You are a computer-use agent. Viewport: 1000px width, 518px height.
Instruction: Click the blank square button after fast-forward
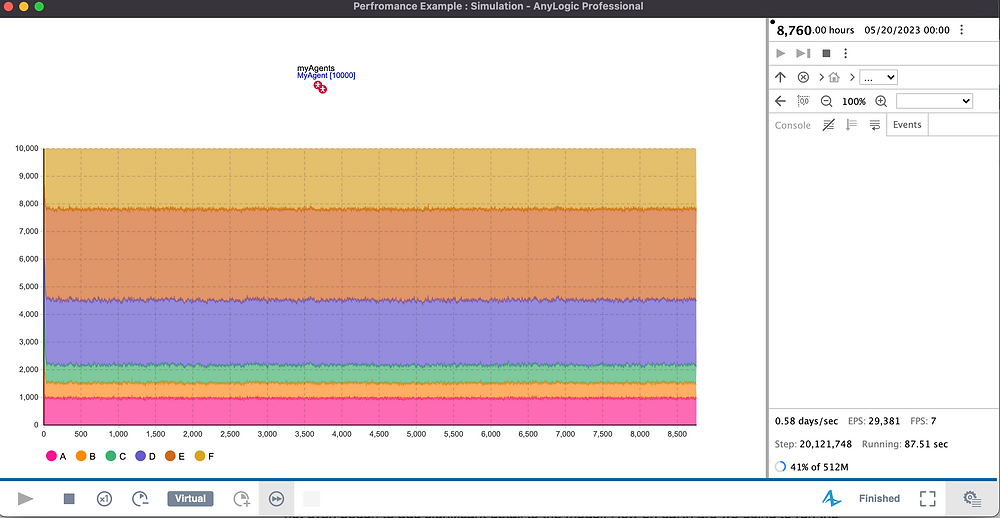[311, 499]
